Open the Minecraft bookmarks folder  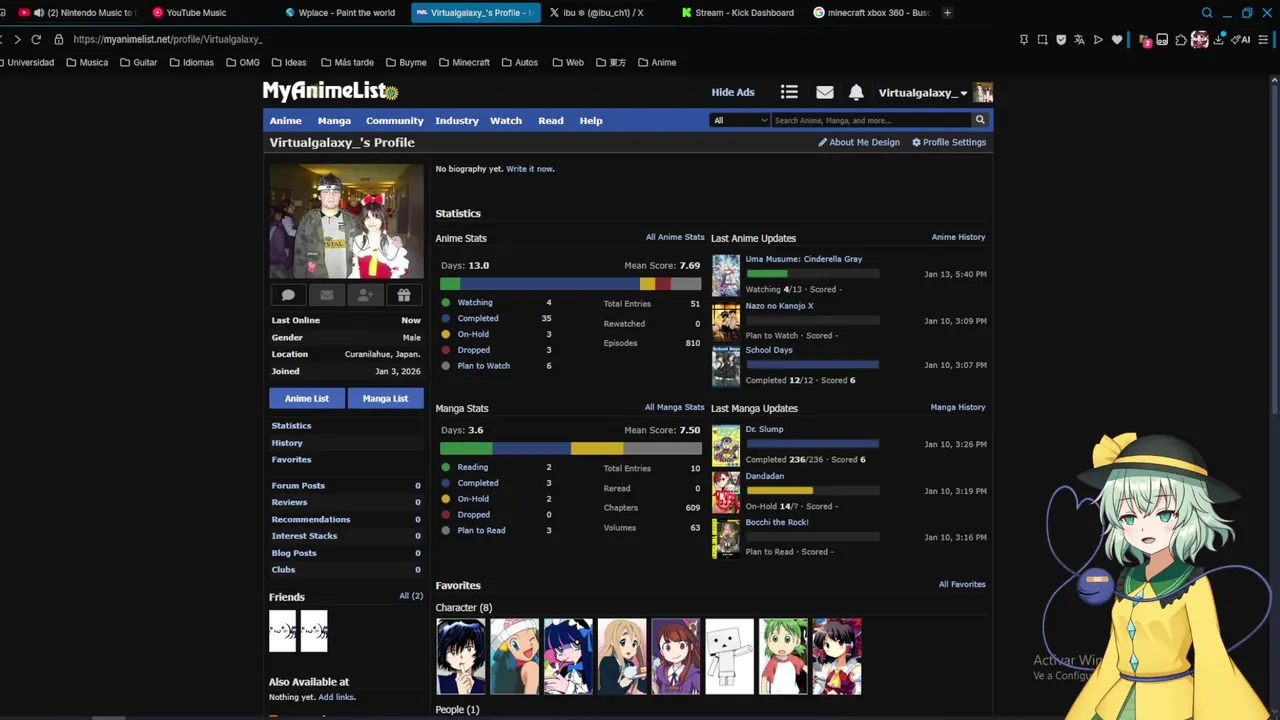pos(463,62)
